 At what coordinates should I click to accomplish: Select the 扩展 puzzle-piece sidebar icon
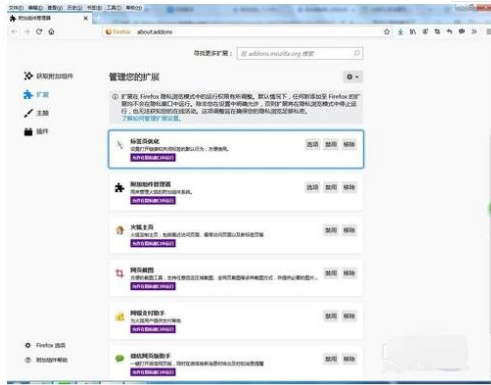pos(28,95)
